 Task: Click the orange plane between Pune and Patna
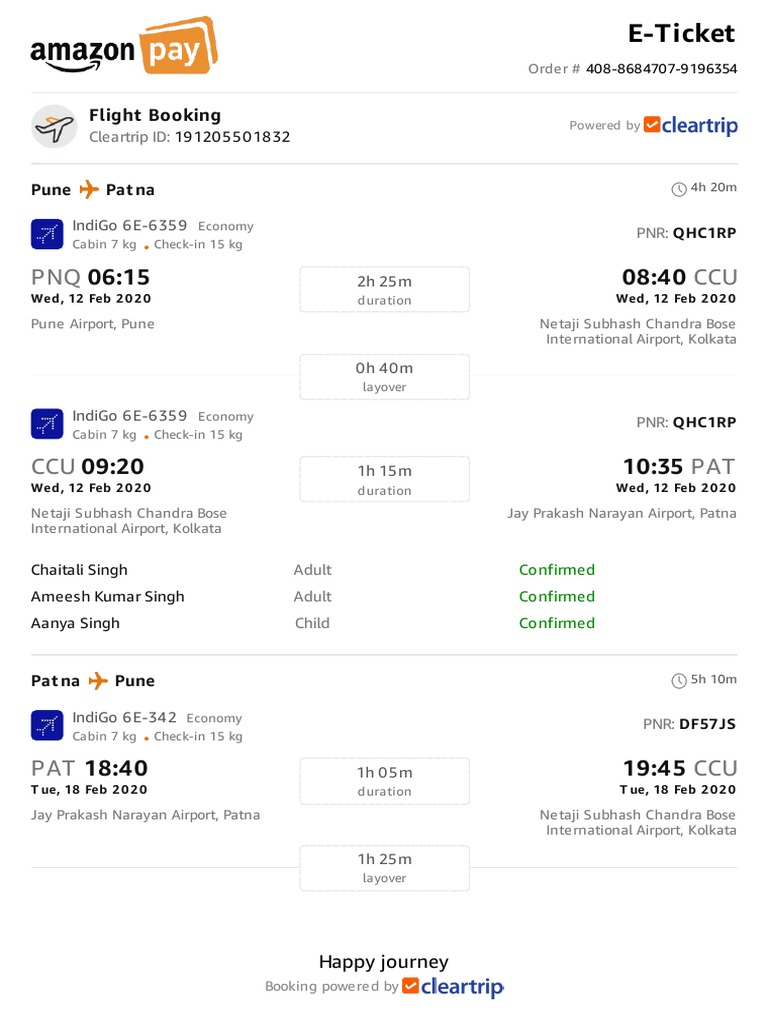[89, 189]
